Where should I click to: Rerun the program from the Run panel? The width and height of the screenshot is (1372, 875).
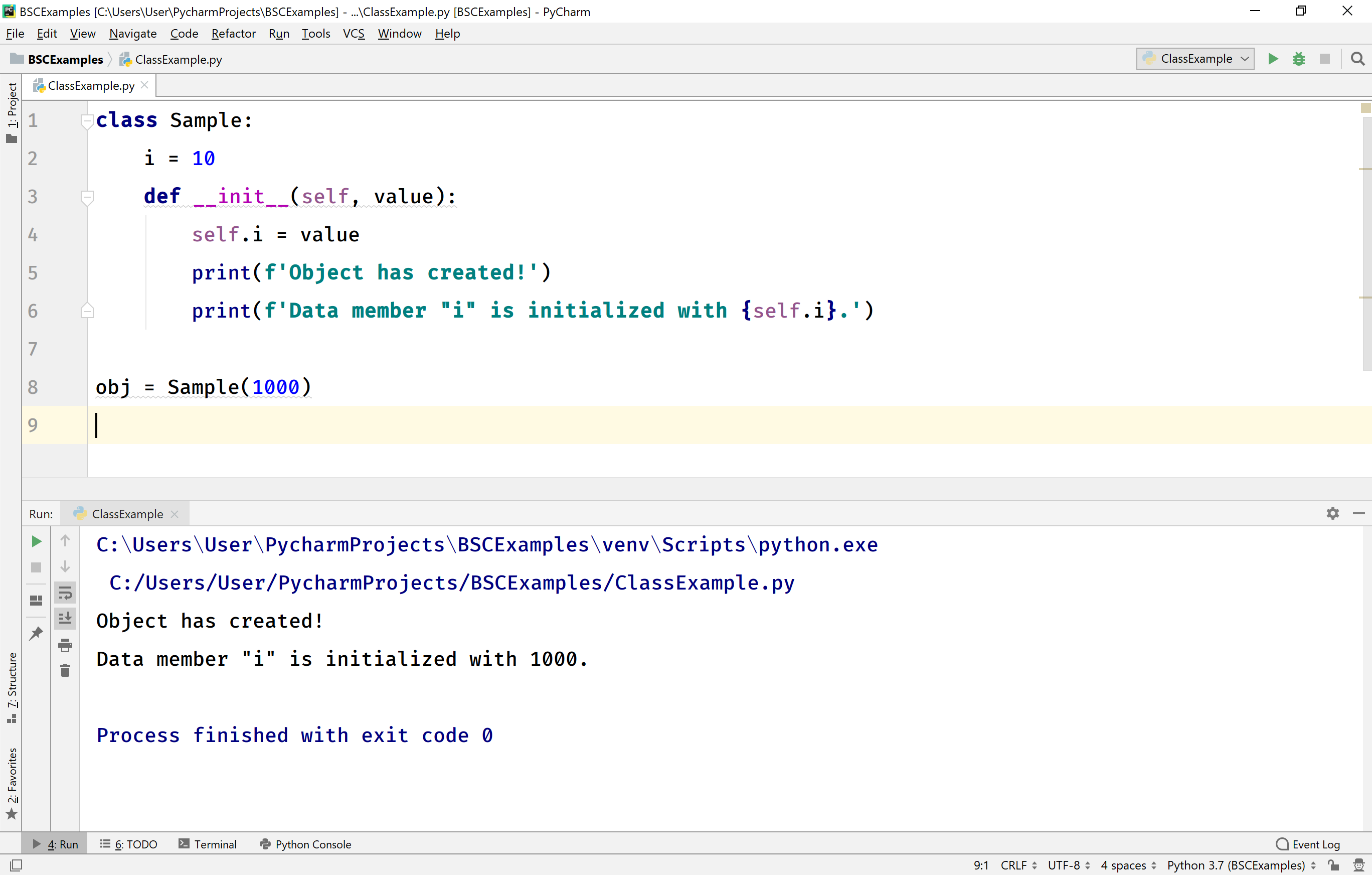coord(36,541)
